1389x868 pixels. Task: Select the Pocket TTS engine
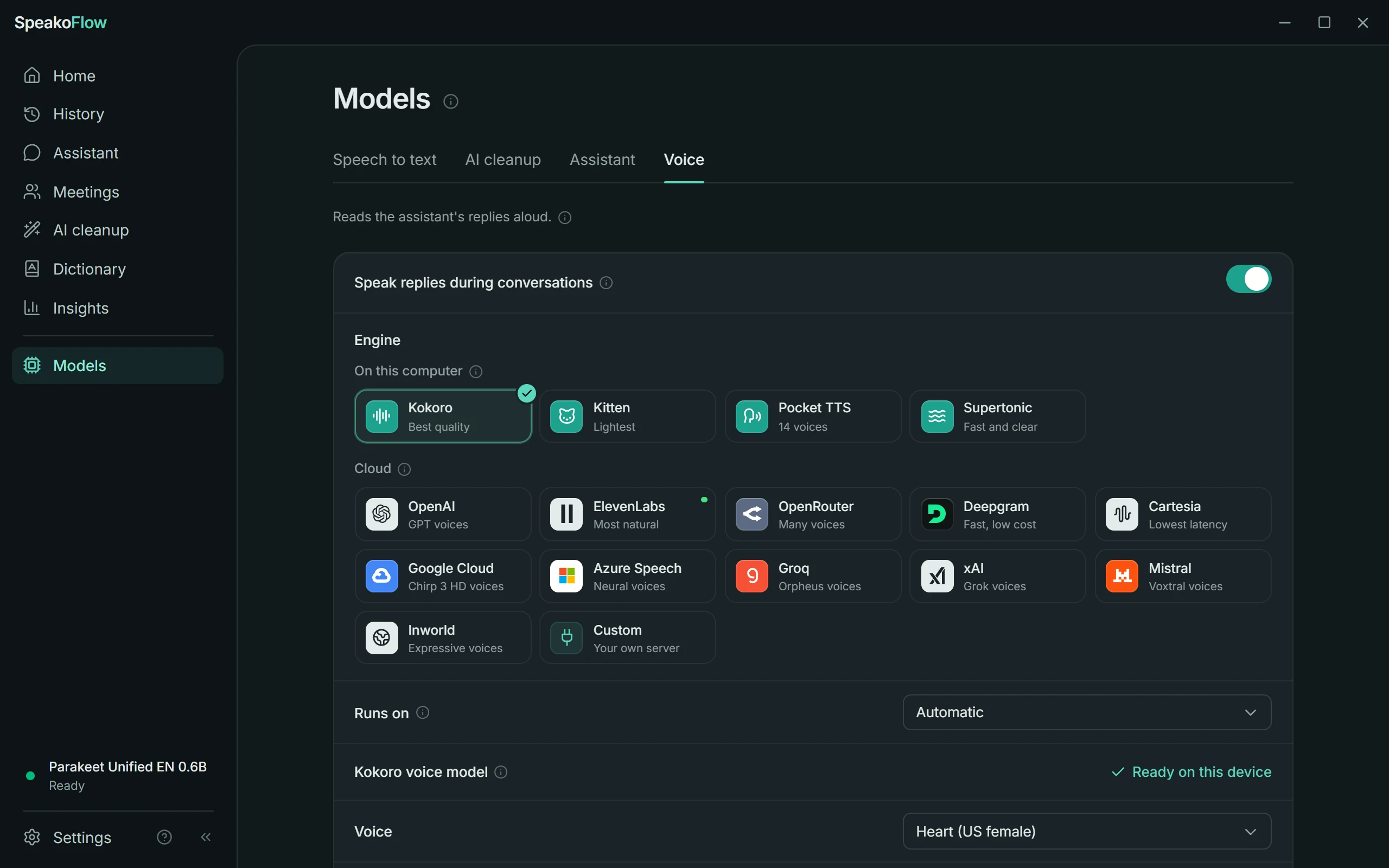point(813,416)
